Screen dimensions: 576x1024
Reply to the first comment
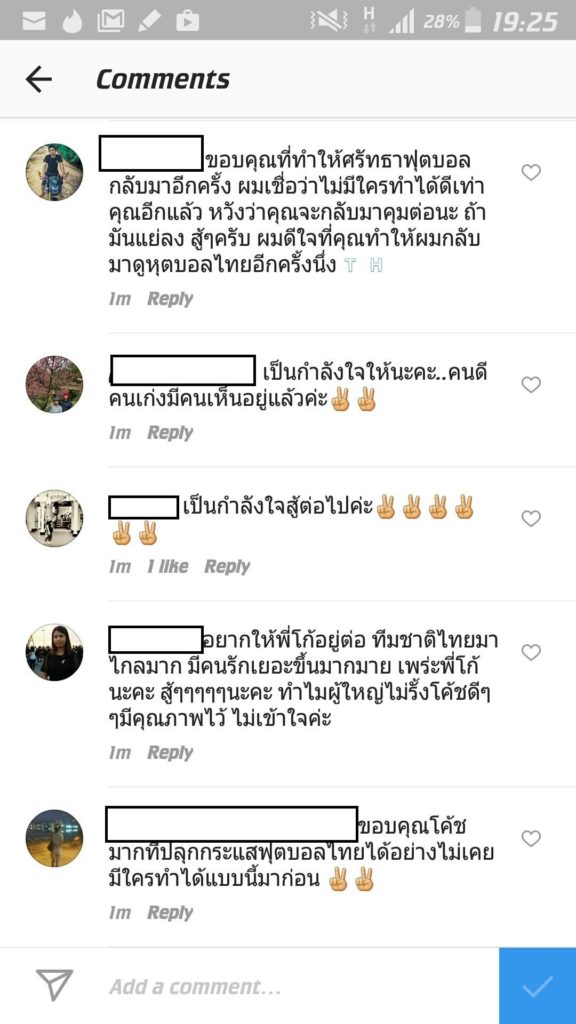tap(170, 299)
